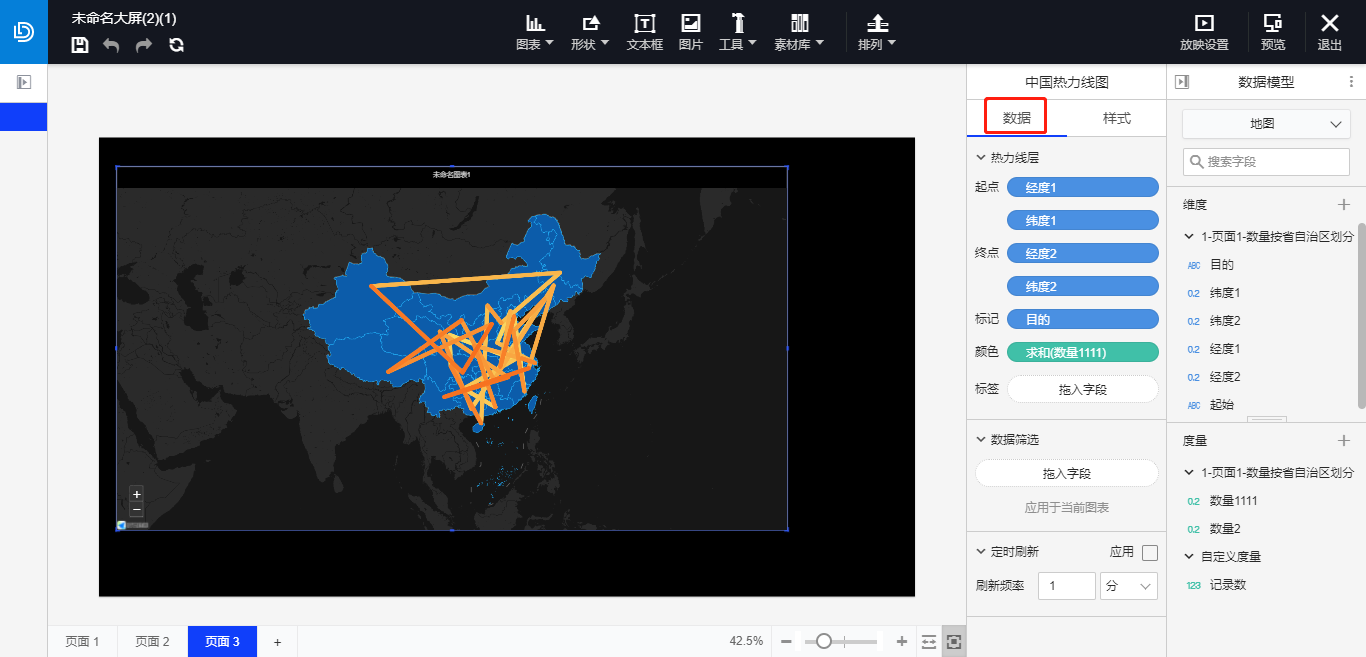Click the 经度1 start point field pill
Viewport: 1366px width, 657px height.
tap(1083, 187)
